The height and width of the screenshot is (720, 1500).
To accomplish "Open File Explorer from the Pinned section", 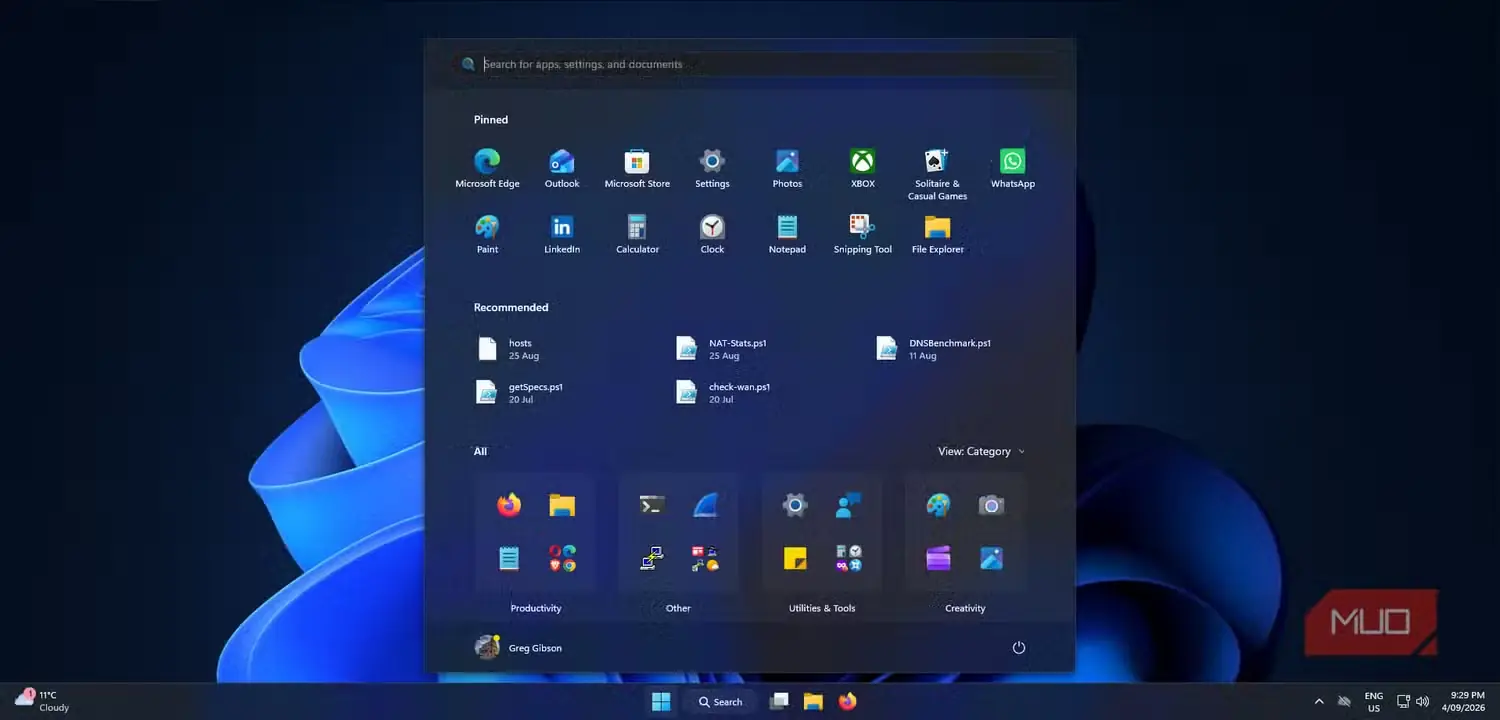I will click(x=937, y=234).
